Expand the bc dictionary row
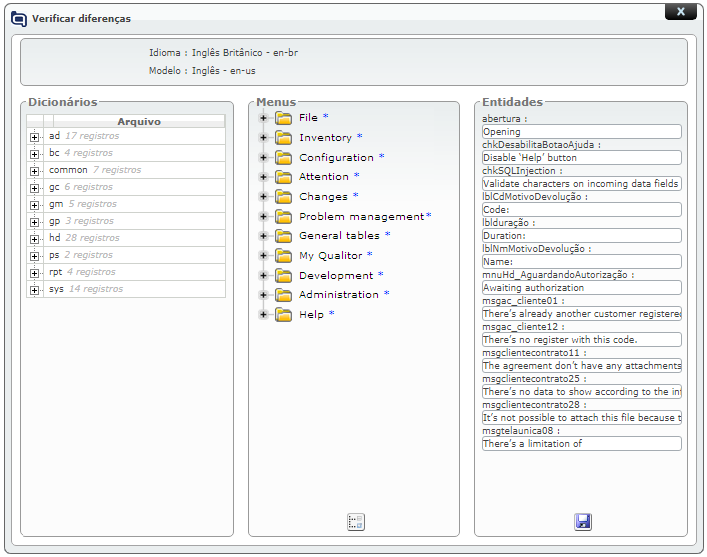The width and height of the screenshot is (707, 557). 34,154
